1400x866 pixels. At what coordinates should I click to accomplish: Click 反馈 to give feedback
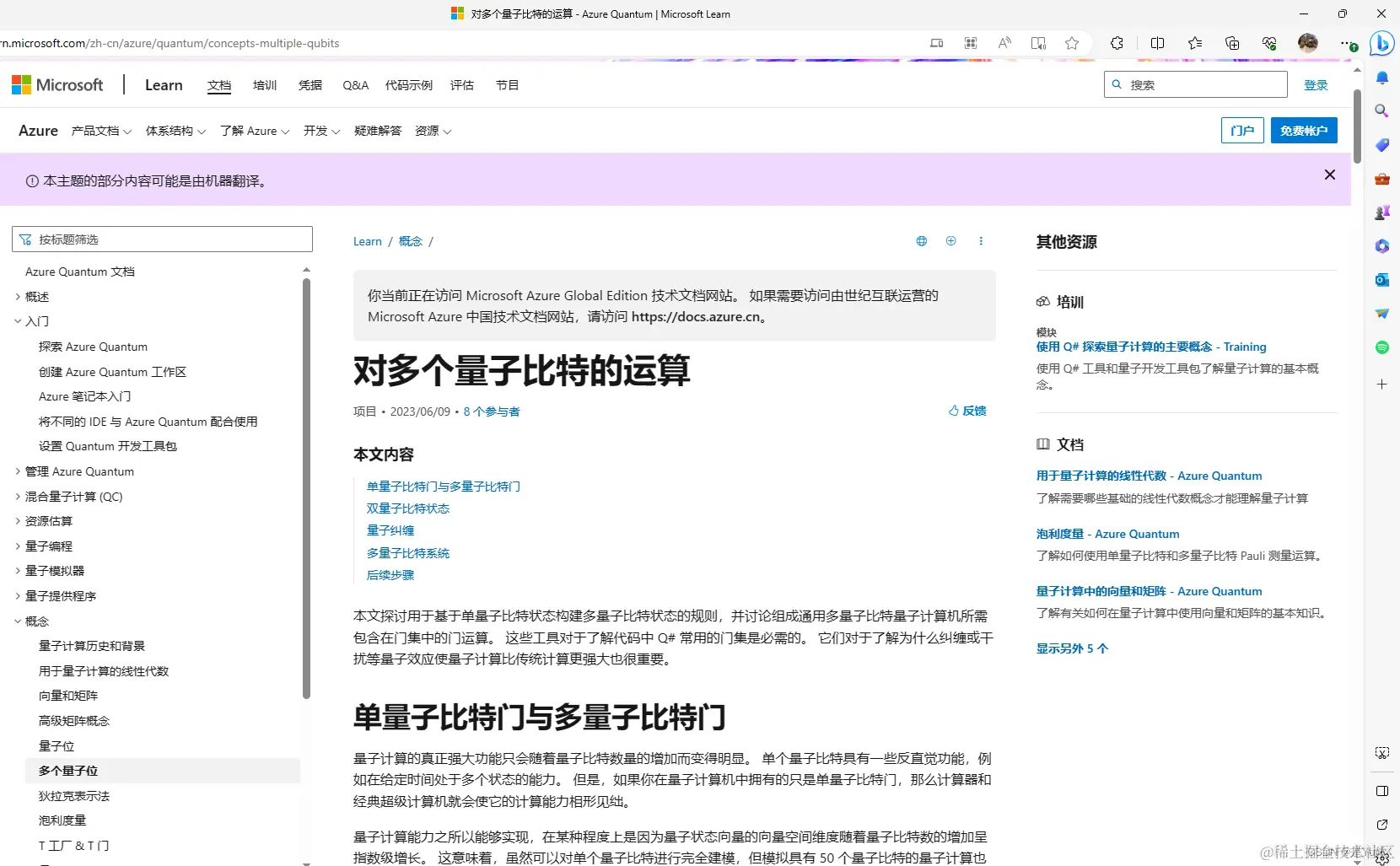(967, 411)
